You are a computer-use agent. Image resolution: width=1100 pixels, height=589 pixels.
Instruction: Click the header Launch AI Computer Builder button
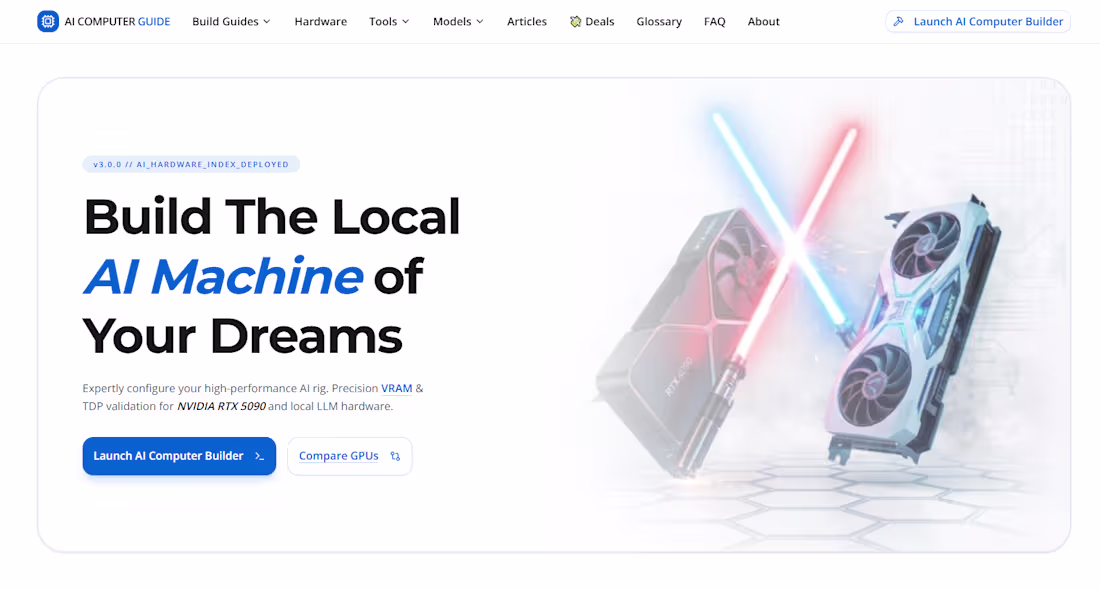[978, 22]
